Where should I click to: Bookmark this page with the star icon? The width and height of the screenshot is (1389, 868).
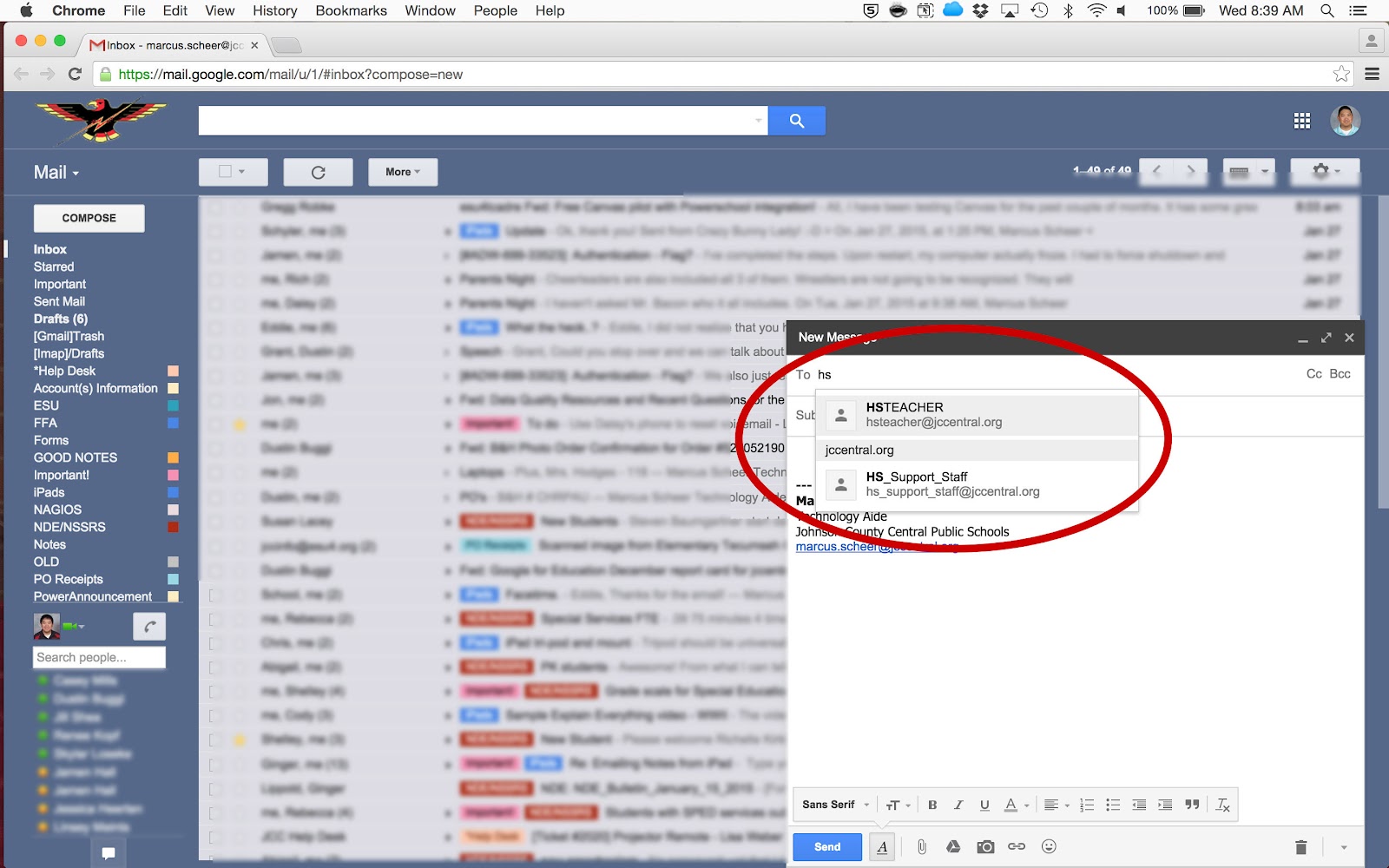click(x=1341, y=74)
